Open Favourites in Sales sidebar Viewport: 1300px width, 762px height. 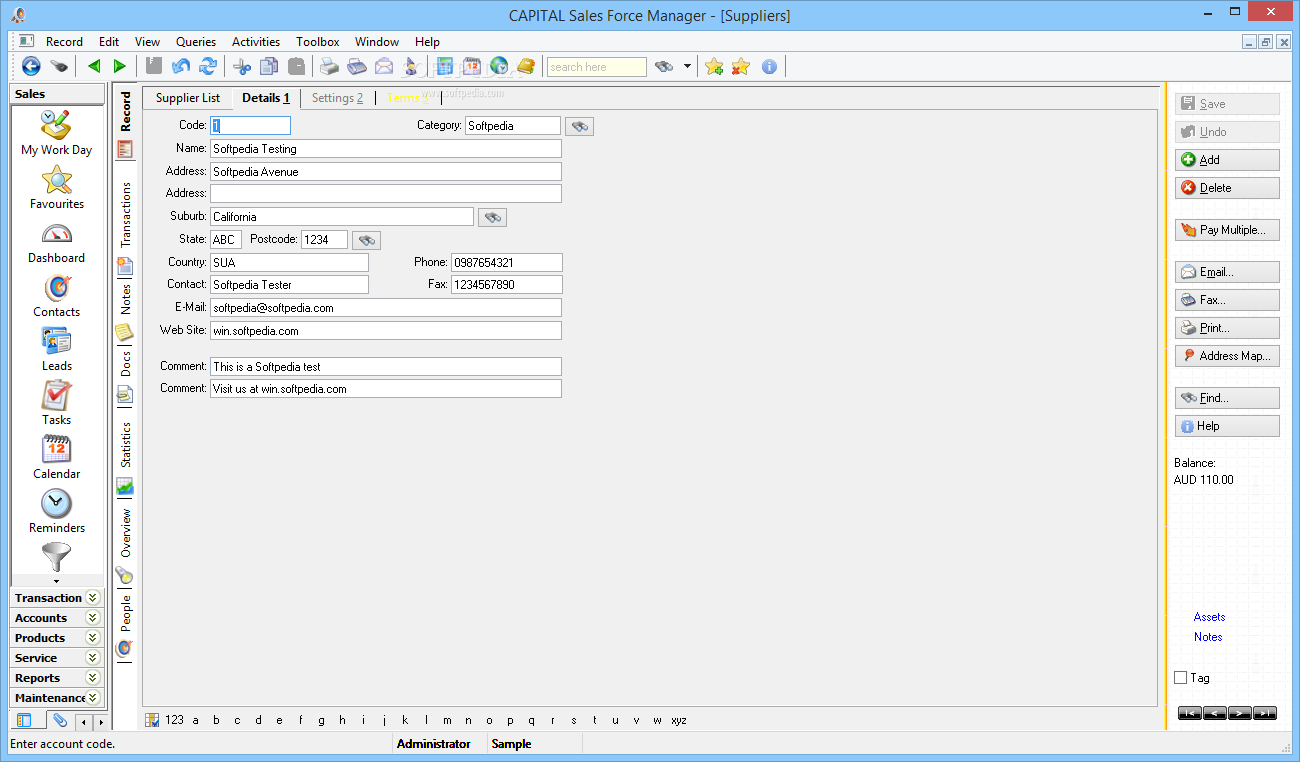57,187
